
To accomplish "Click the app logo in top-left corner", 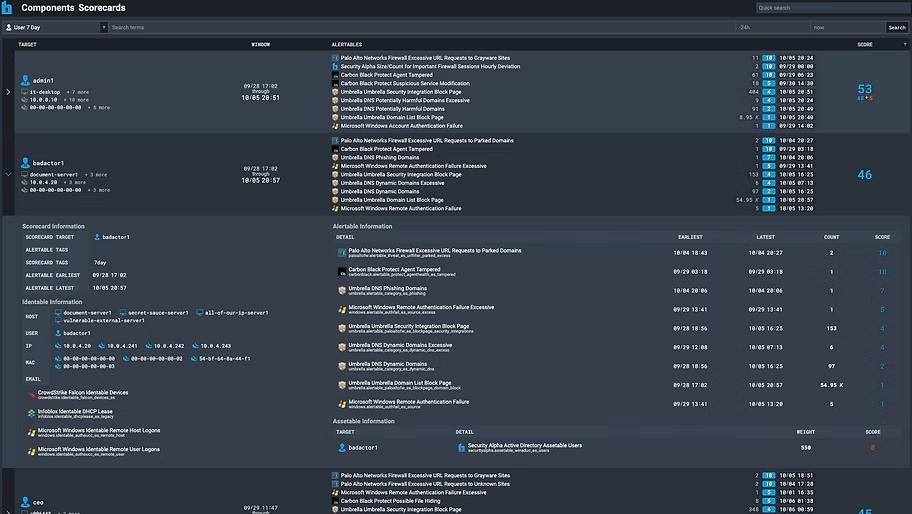I will coord(9,8).
